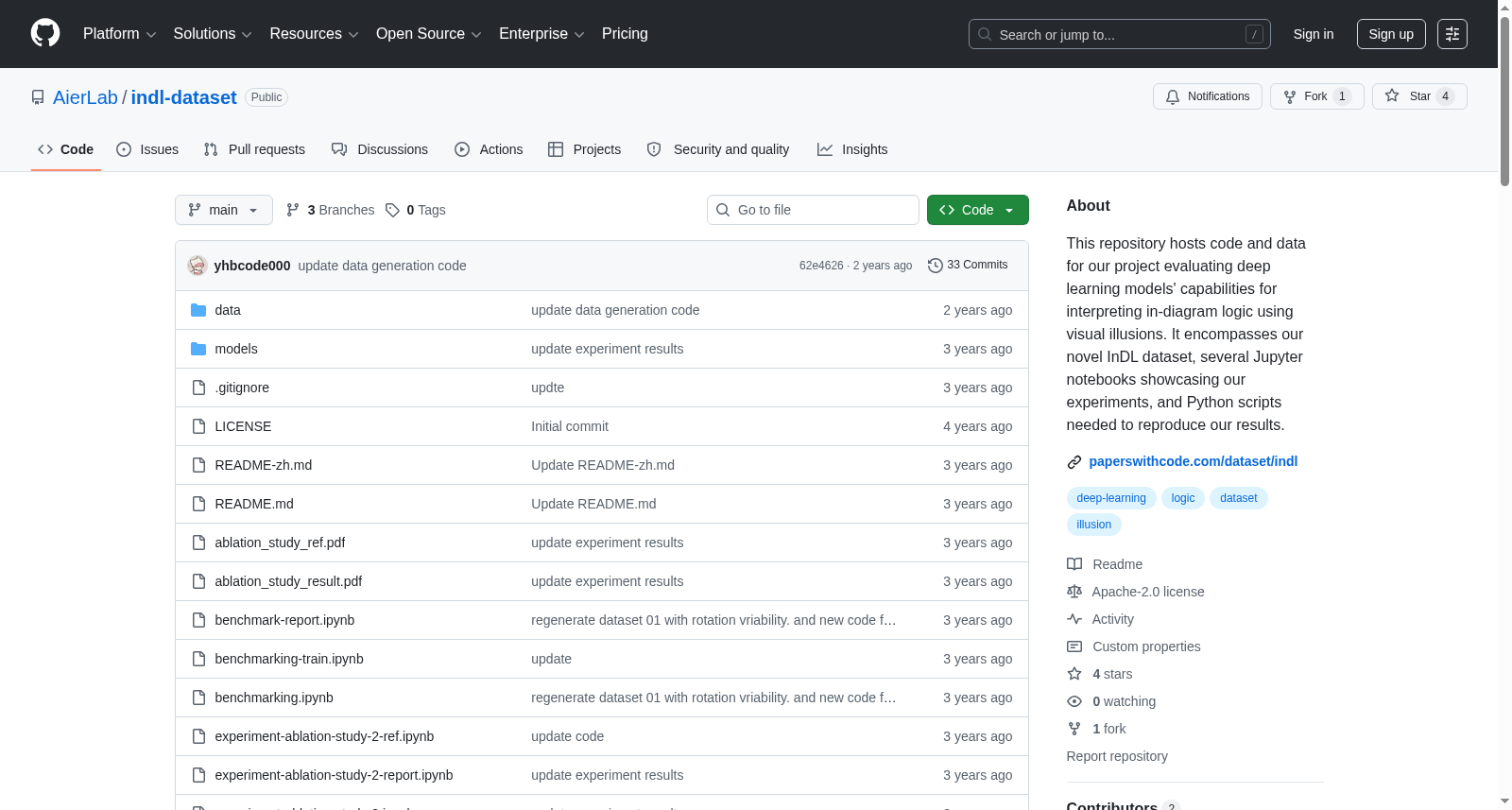
Task: Click the stars icon in About
Action: point(1074,674)
